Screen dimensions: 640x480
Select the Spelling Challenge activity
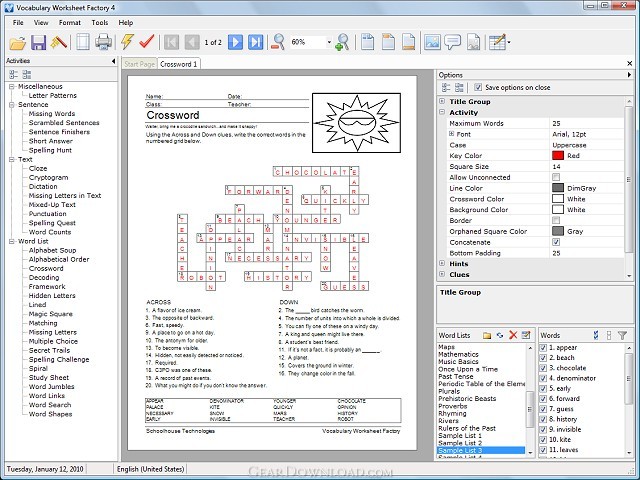tap(59, 360)
